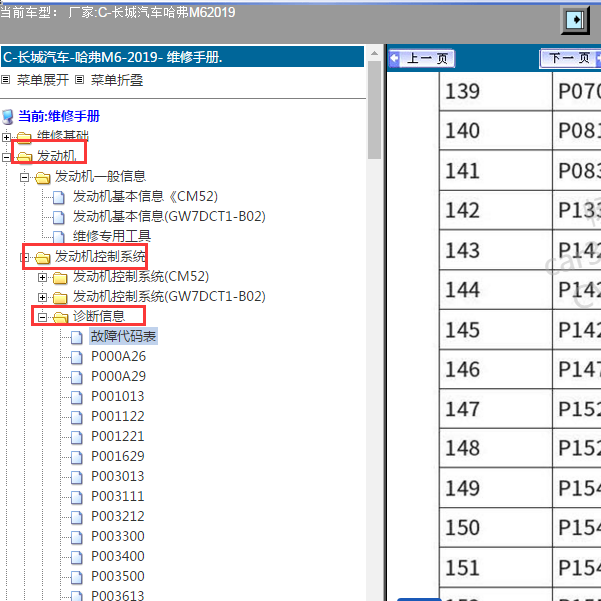The height and width of the screenshot is (601, 601).
Task: Click the tree panel scroll-up arrow
Action: point(374,53)
